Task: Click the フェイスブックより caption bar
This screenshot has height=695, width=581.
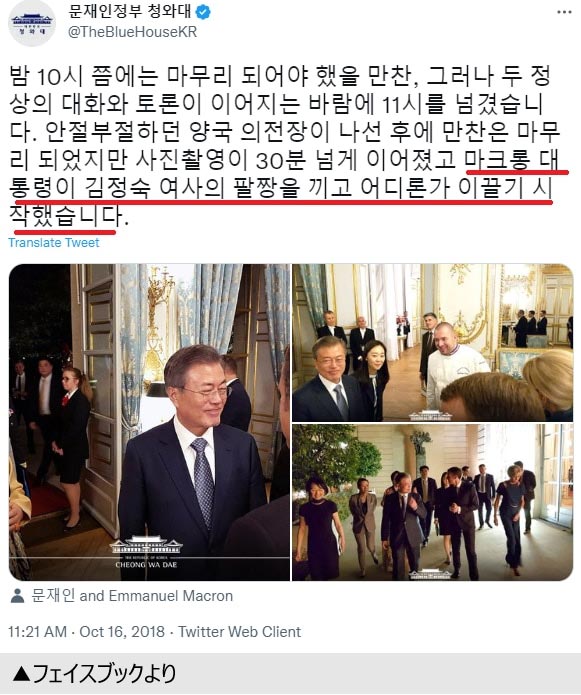Action: 290,673
